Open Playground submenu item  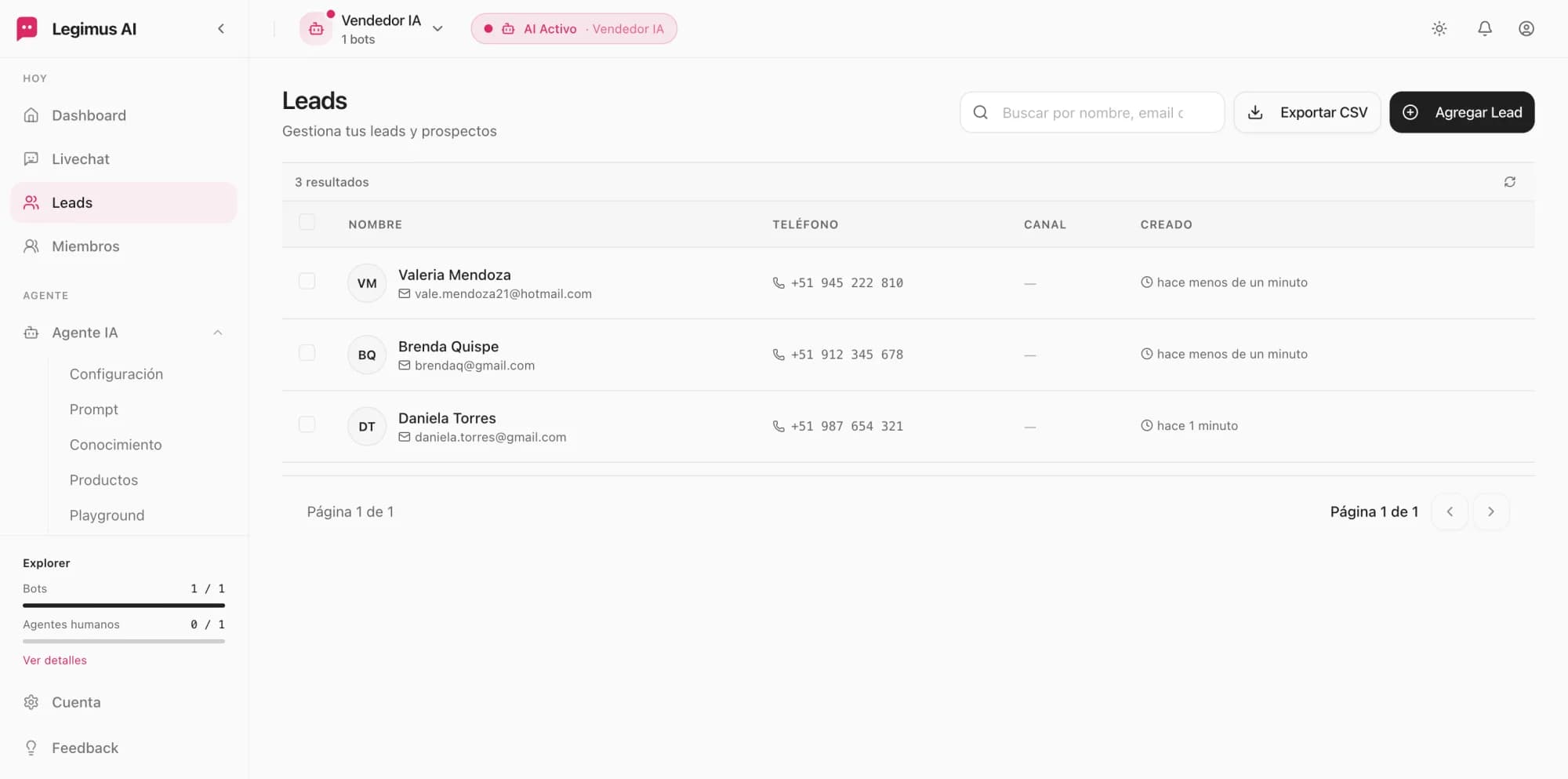coord(107,515)
